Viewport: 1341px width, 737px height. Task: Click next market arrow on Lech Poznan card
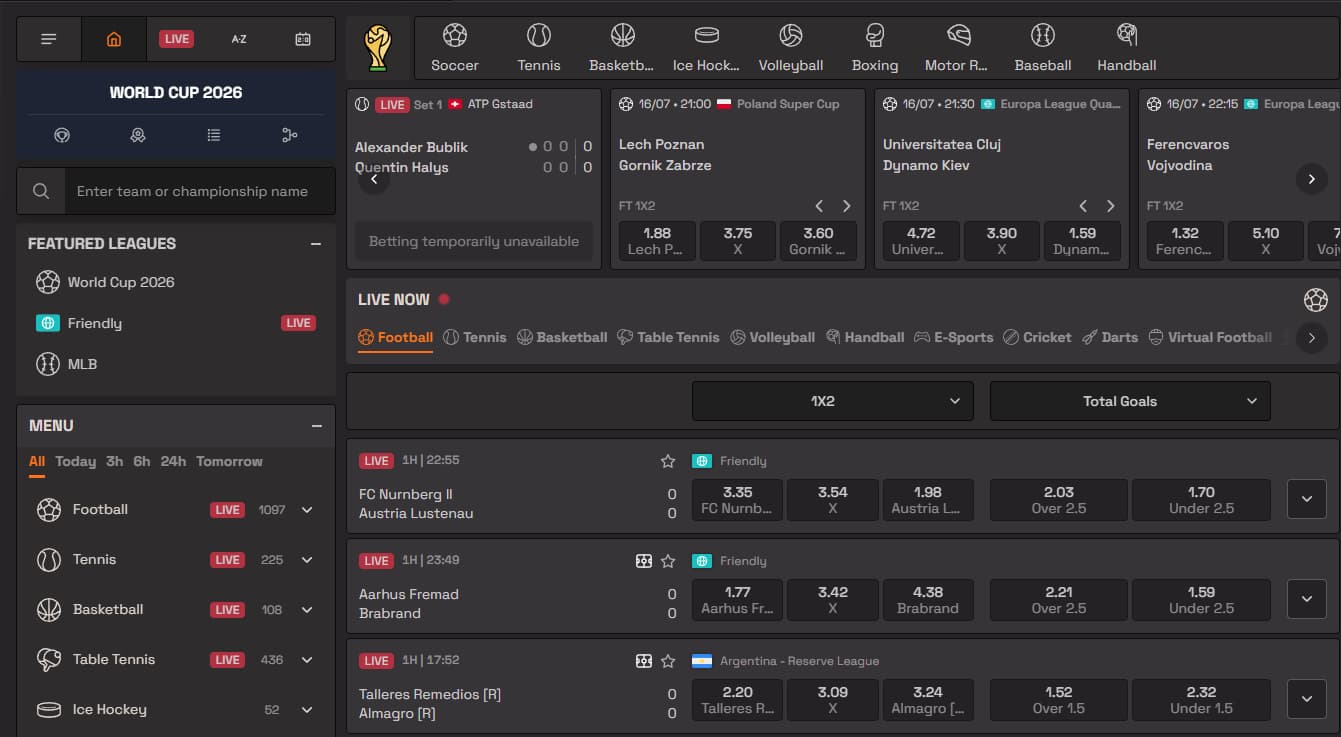(x=846, y=206)
